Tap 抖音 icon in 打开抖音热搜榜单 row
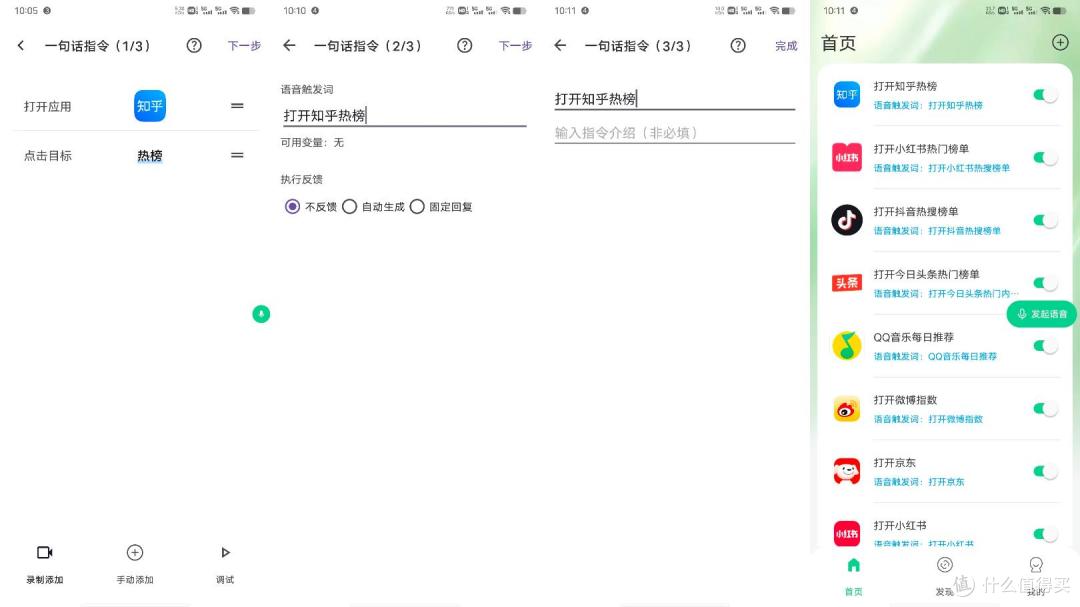The height and width of the screenshot is (607, 1080). click(x=847, y=220)
